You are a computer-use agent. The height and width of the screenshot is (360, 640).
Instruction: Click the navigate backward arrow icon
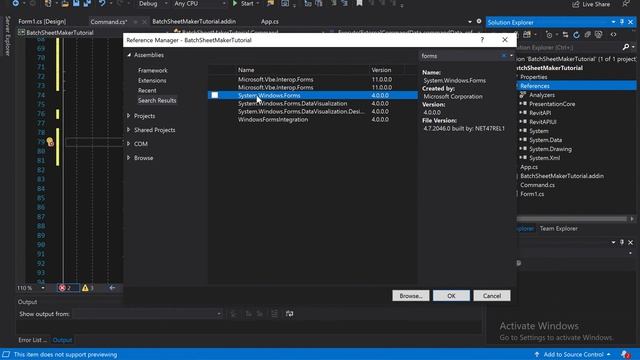[x=112, y=288]
